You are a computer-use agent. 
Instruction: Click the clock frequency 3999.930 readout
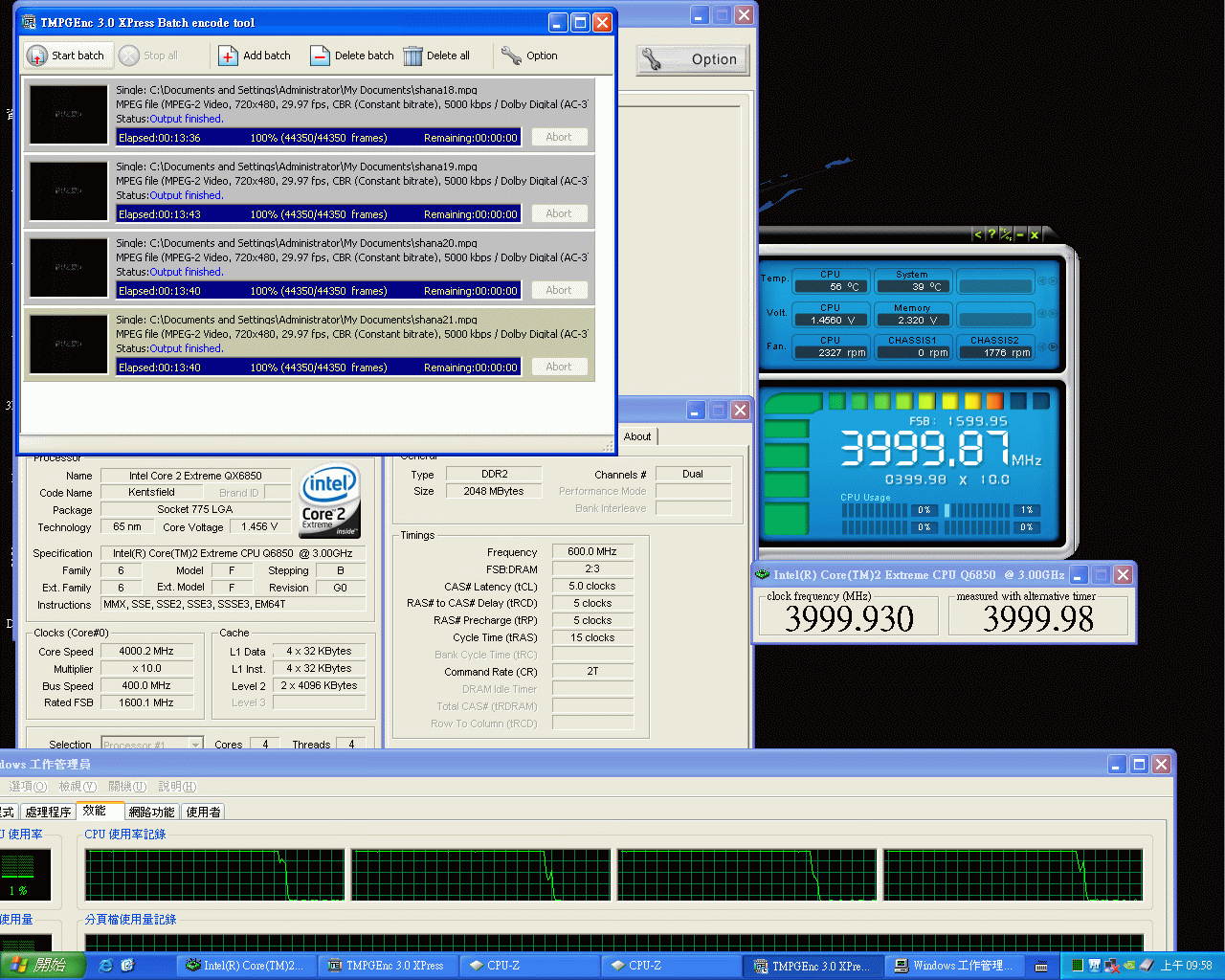[850, 618]
